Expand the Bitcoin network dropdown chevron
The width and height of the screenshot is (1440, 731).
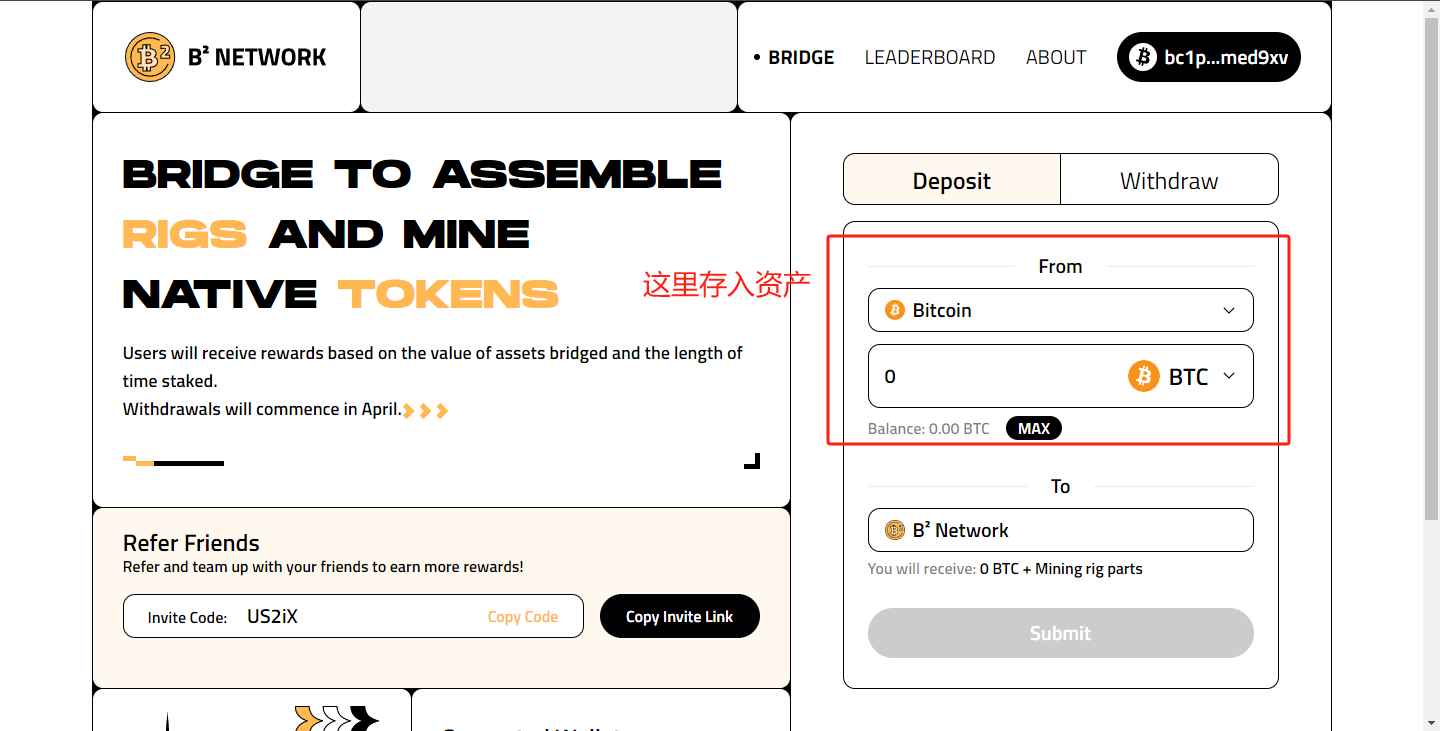pos(1229,310)
